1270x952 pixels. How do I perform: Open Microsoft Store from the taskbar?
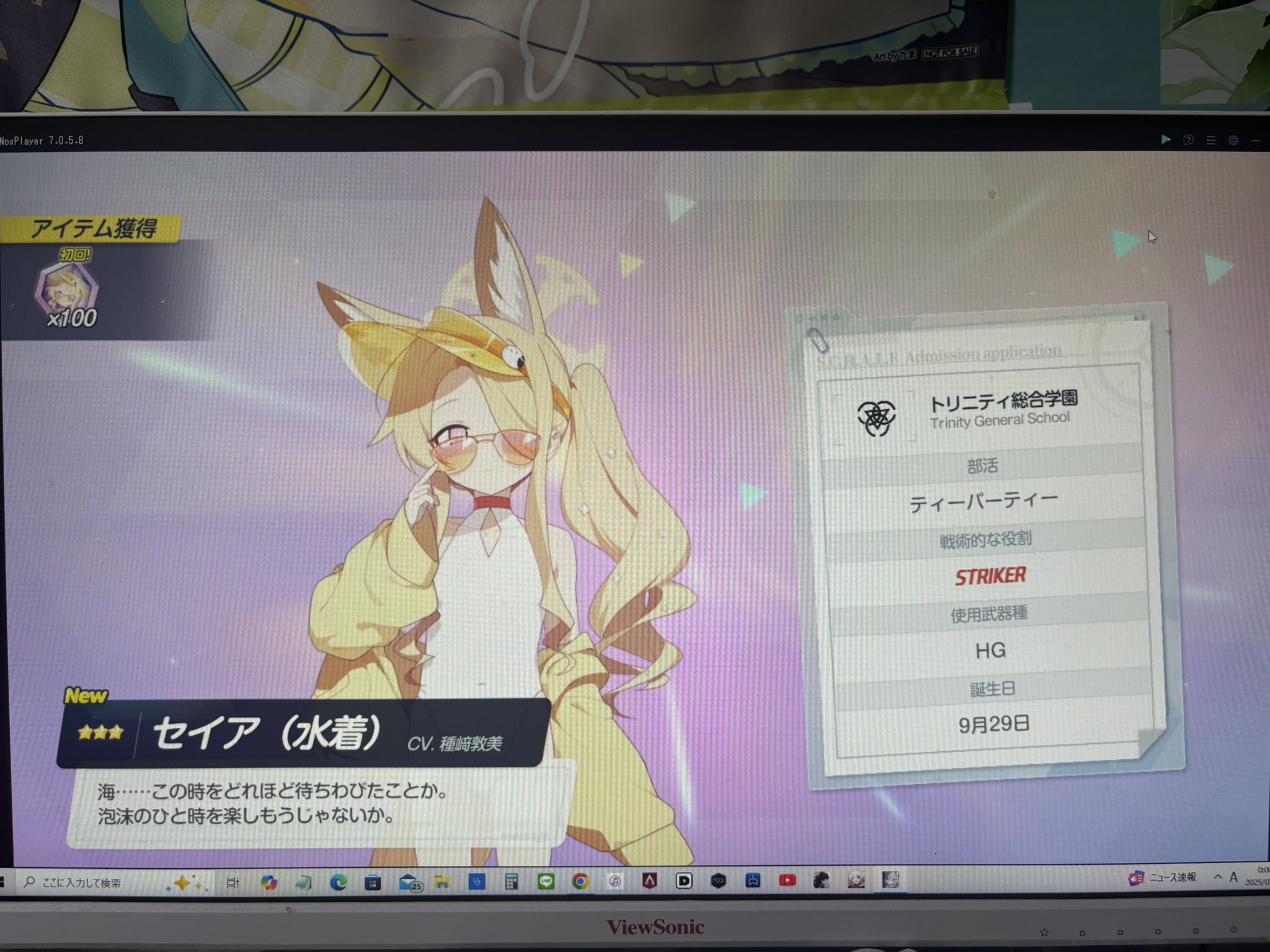coord(373,882)
